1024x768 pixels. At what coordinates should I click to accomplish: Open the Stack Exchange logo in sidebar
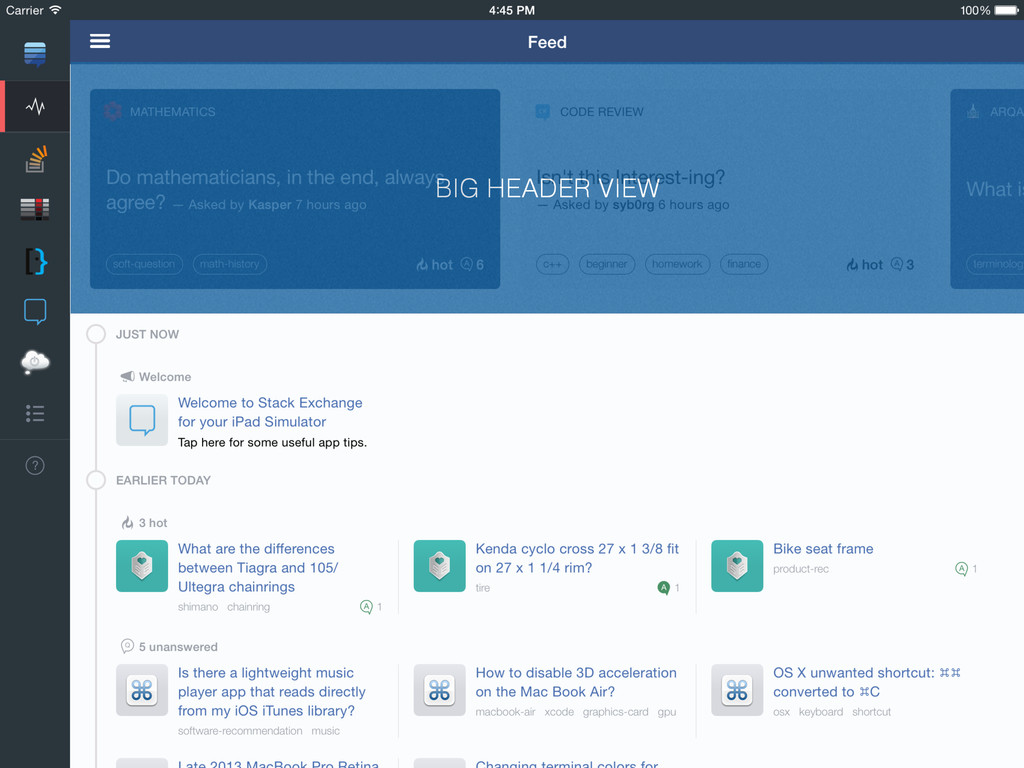pos(35,54)
